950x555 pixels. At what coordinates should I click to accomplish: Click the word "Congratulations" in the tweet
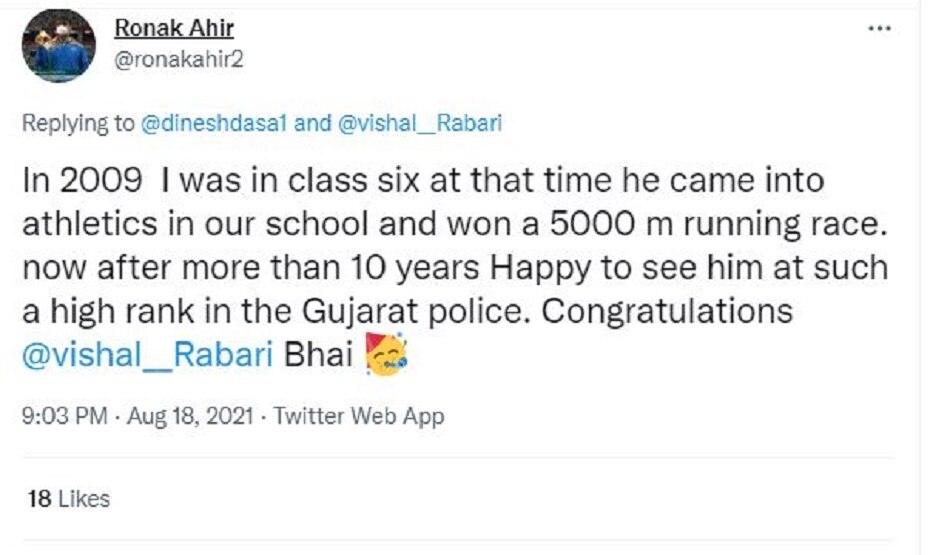coord(667,311)
